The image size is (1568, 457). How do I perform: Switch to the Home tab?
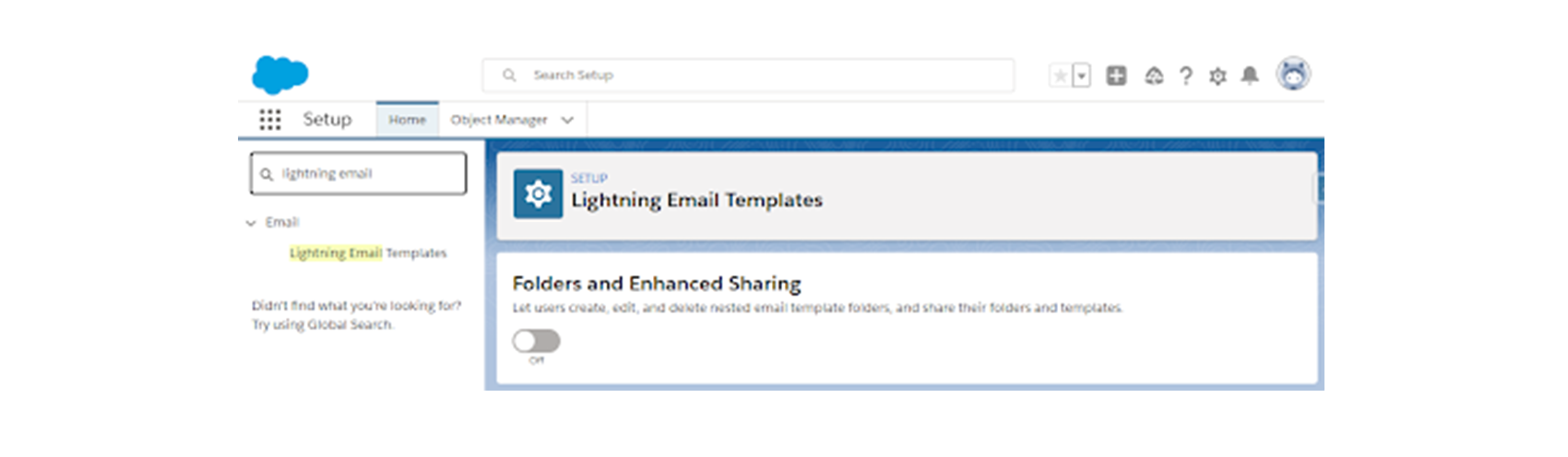pyautogui.click(x=407, y=120)
